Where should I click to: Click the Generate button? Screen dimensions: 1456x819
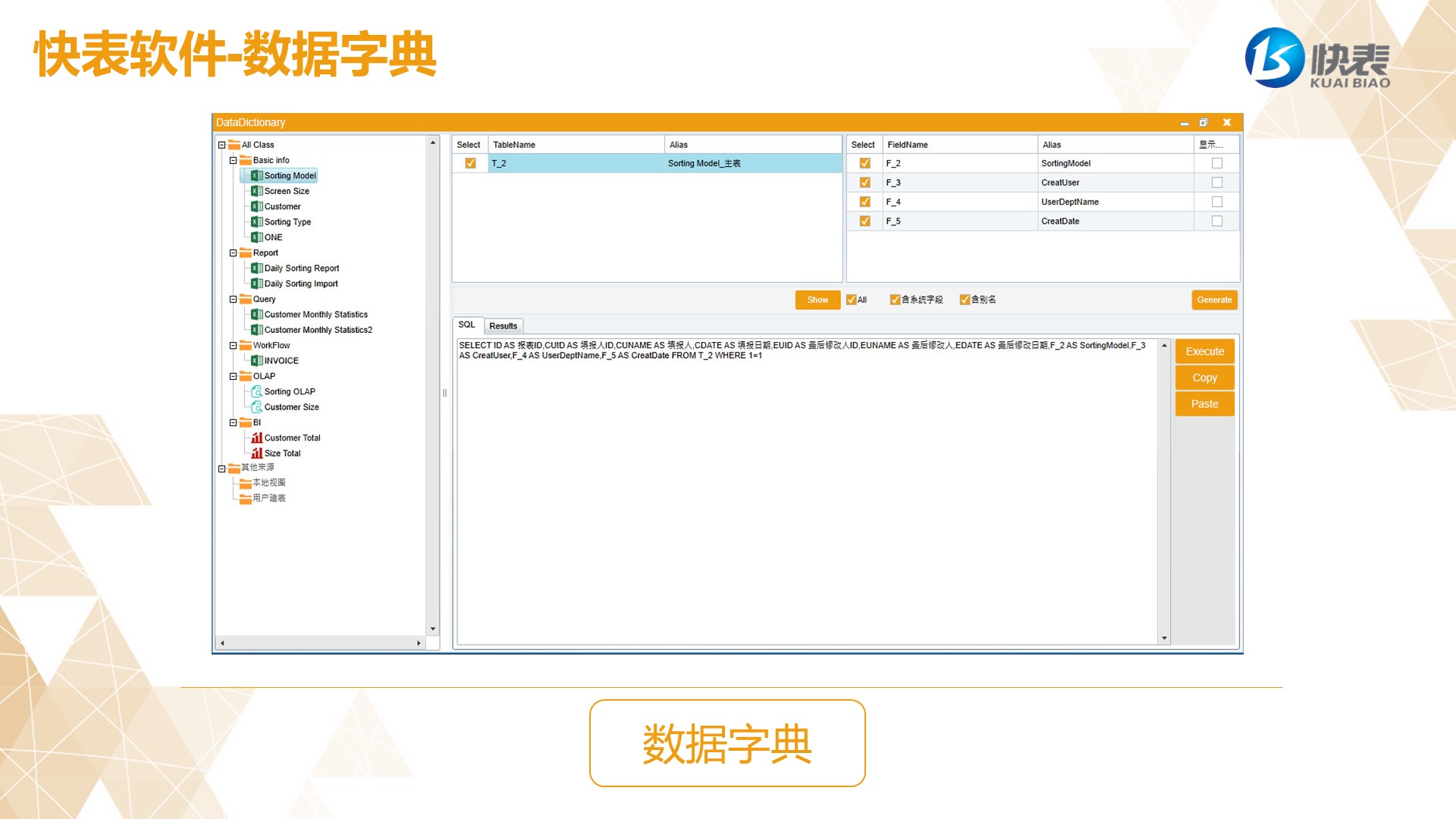[x=1214, y=300]
